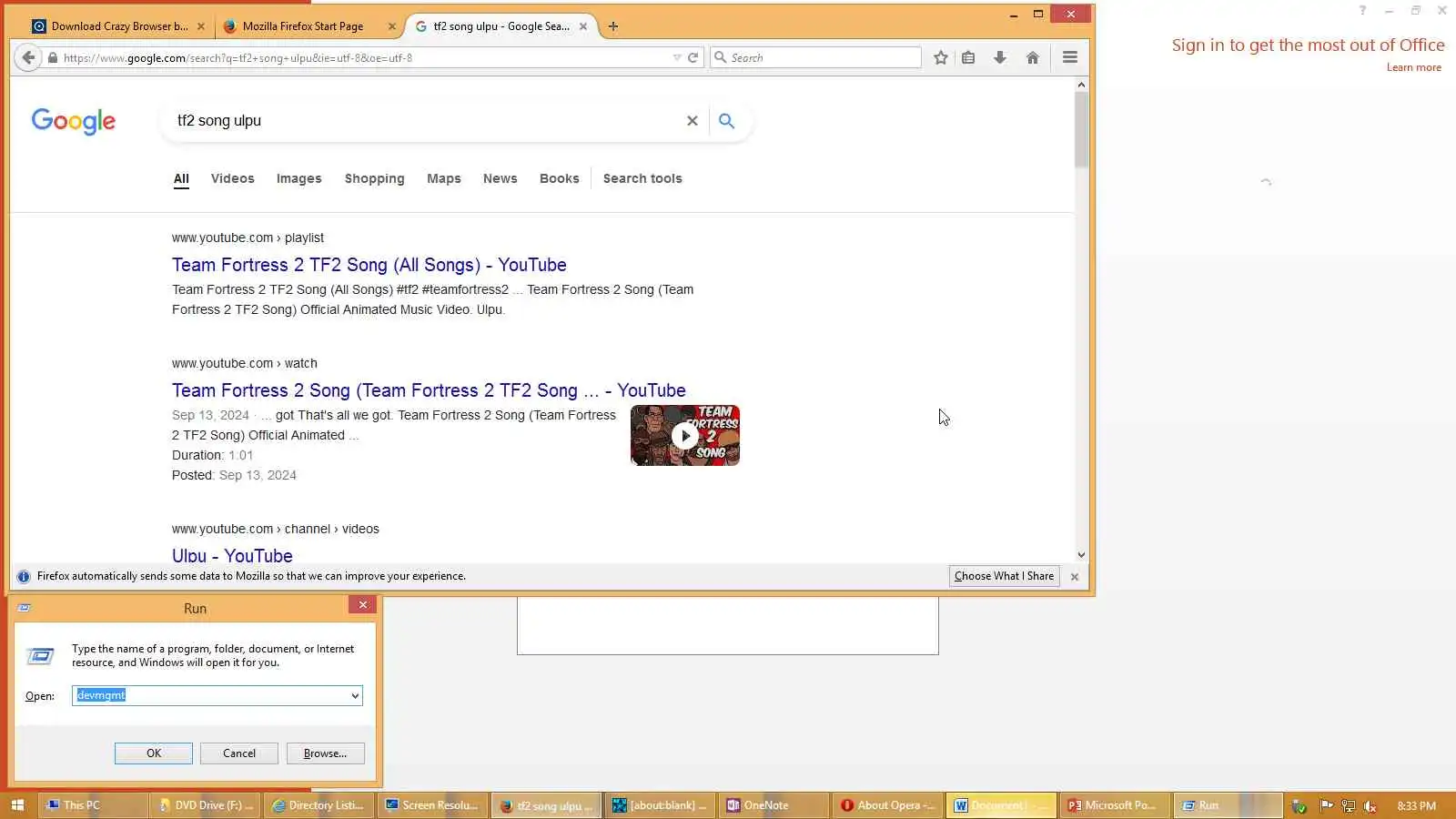This screenshot has width=1456, height=819.
Task: Open the Team Fortress 2 TF2 Song (All Songs) result
Action: (369, 265)
